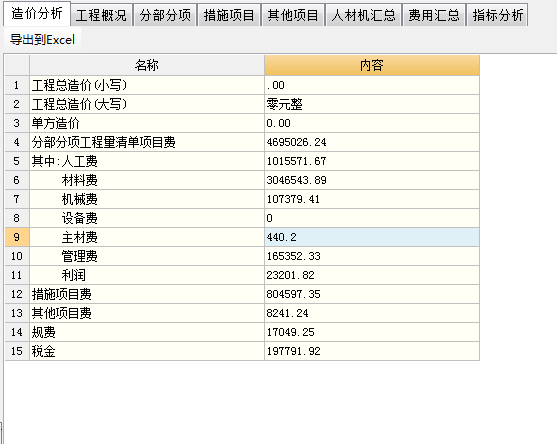The image size is (557, 444).
Task: Click the .00 value for 工程总造价(小写)
Action: pos(372,85)
